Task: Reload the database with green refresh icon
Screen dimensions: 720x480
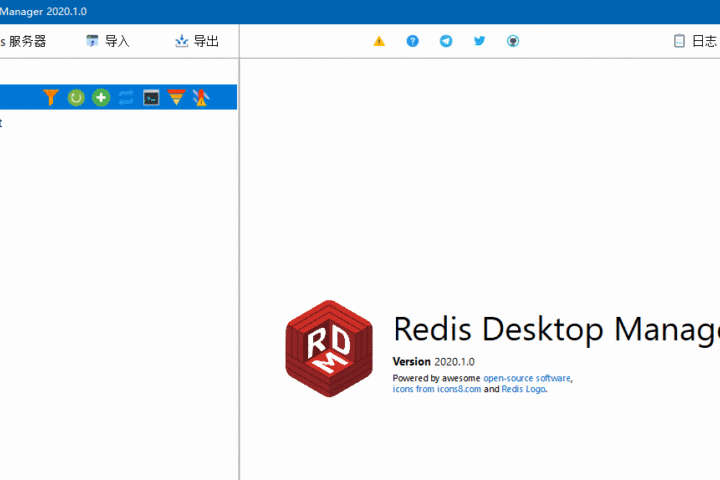Action: pyautogui.click(x=76, y=97)
